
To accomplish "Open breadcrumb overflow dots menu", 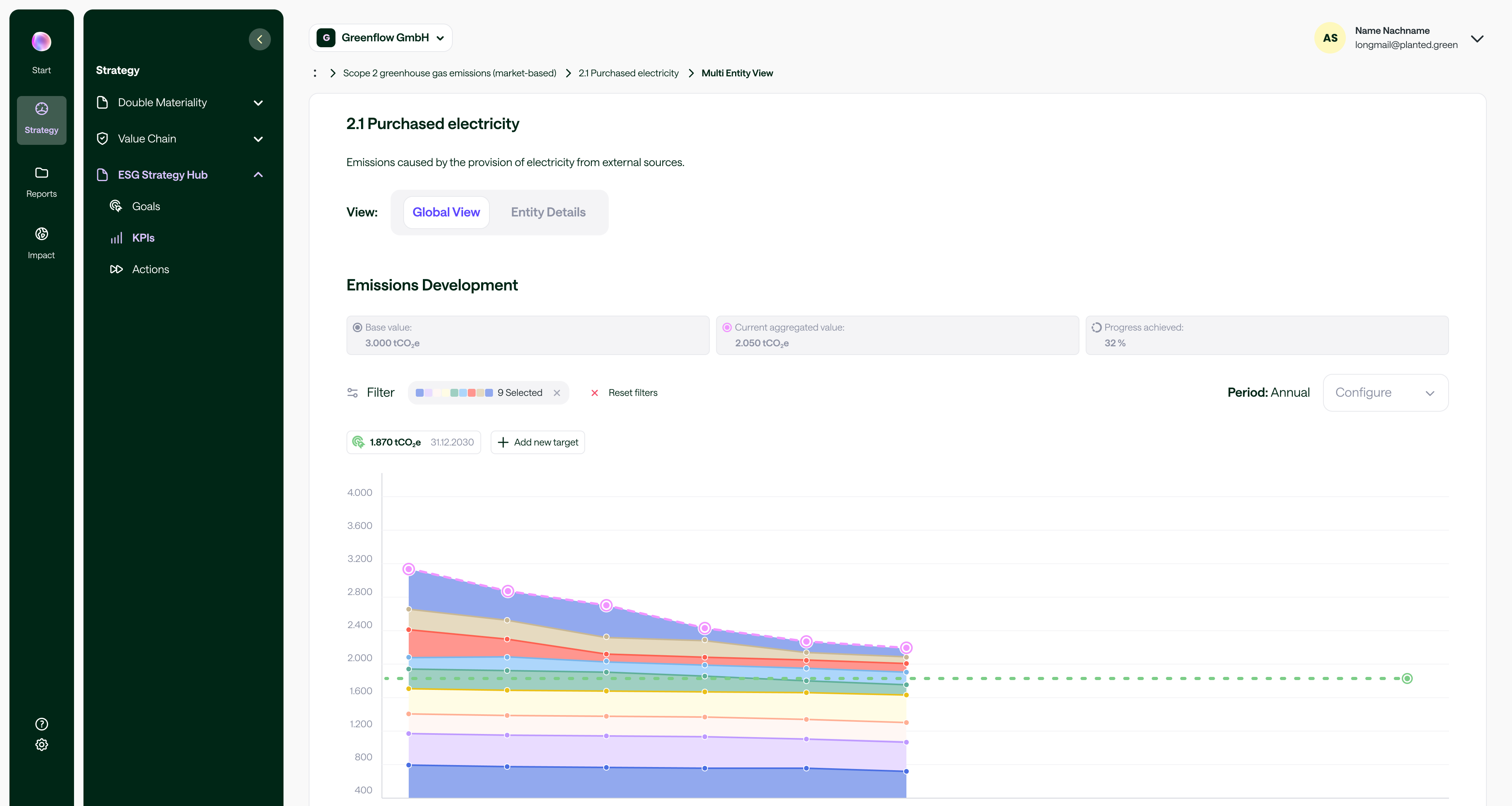I will pos(315,73).
